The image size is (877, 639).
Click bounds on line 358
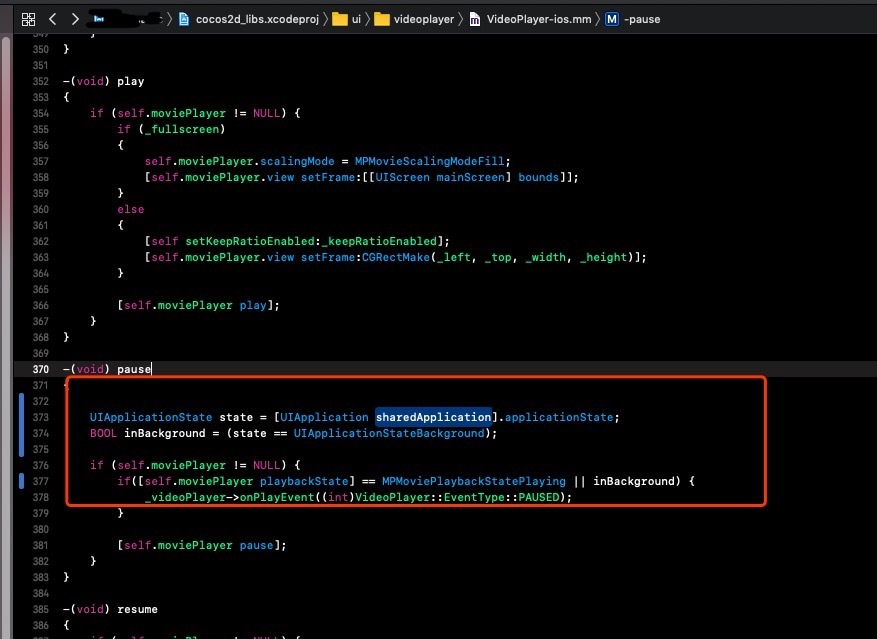538,177
